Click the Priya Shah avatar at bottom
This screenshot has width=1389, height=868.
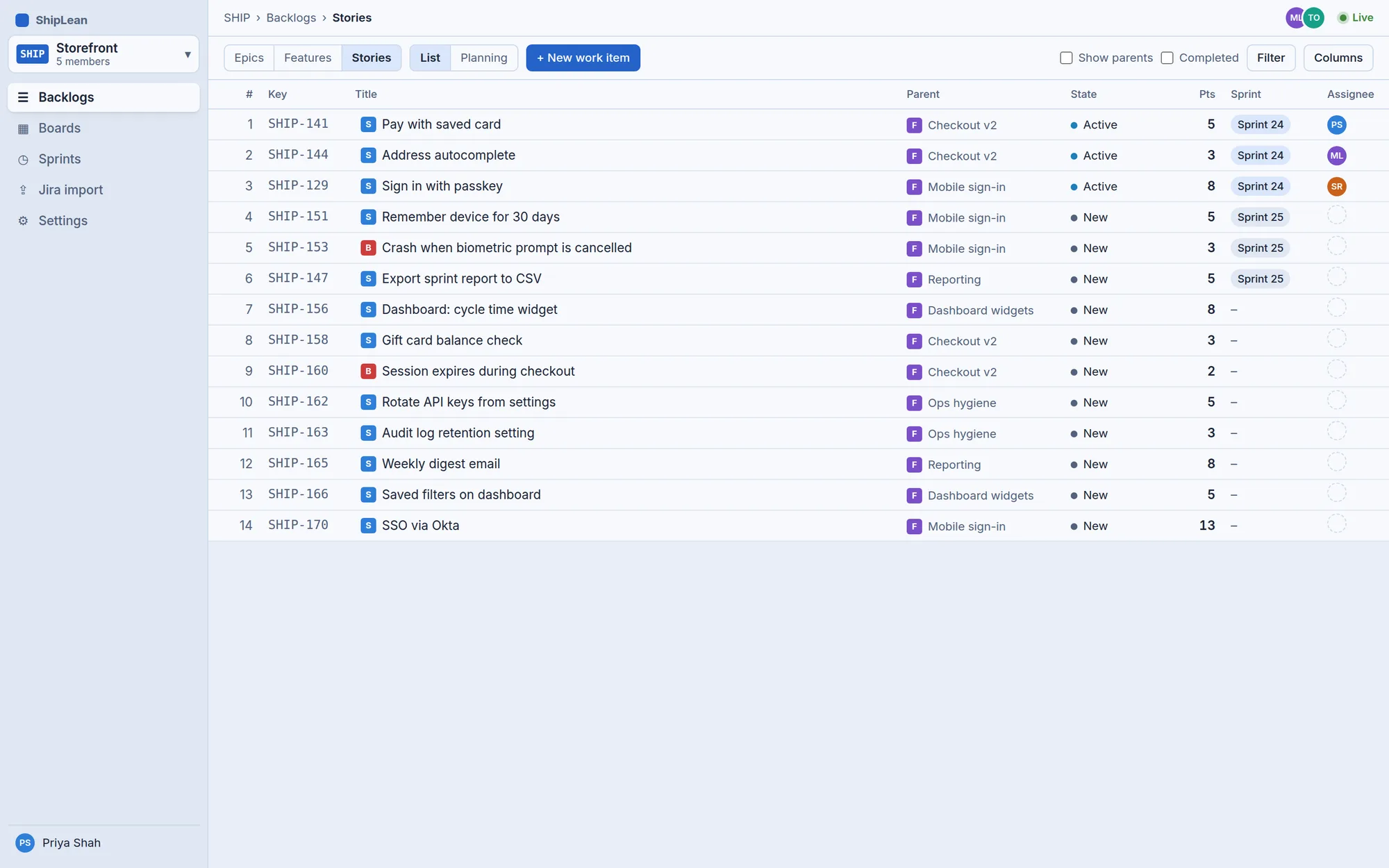25,843
